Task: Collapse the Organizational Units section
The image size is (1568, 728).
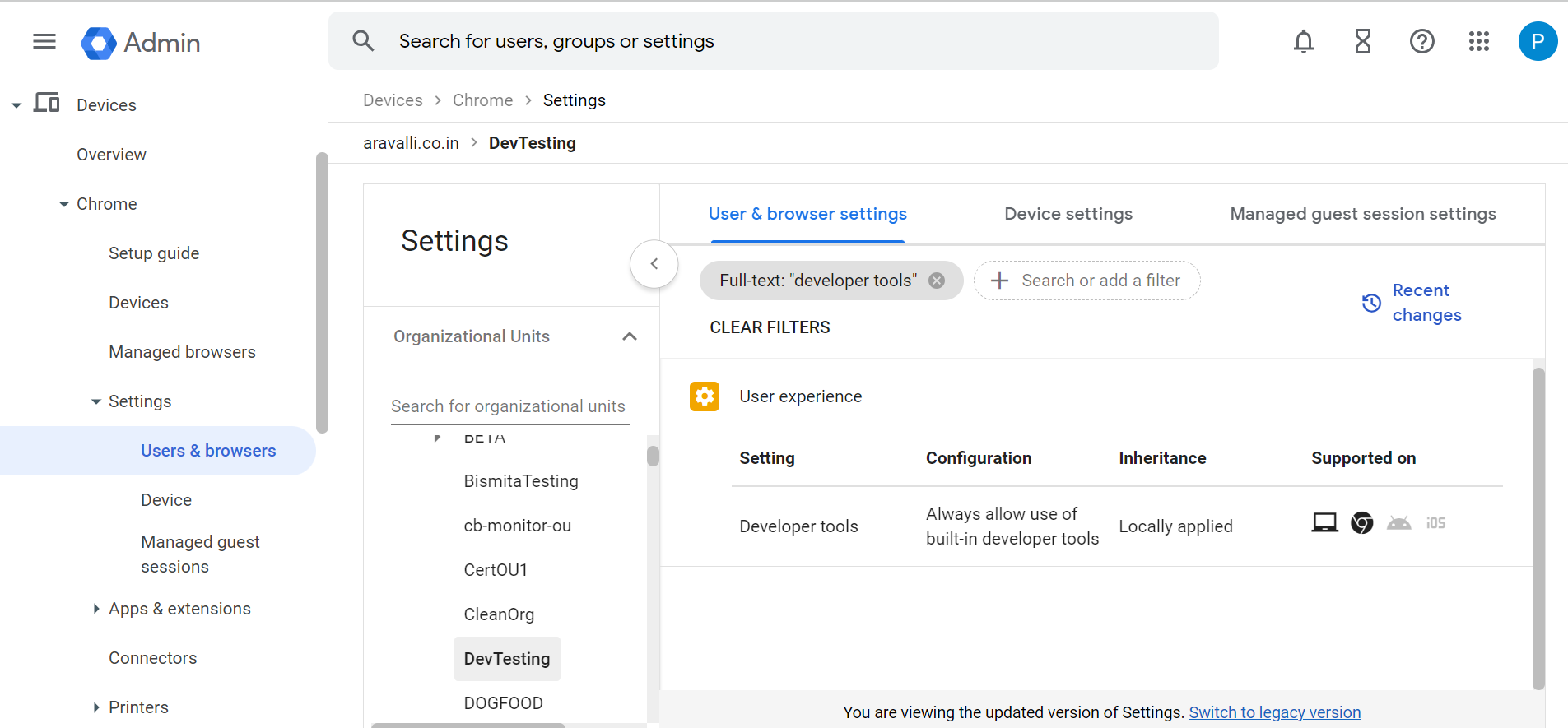Action: click(630, 336)
